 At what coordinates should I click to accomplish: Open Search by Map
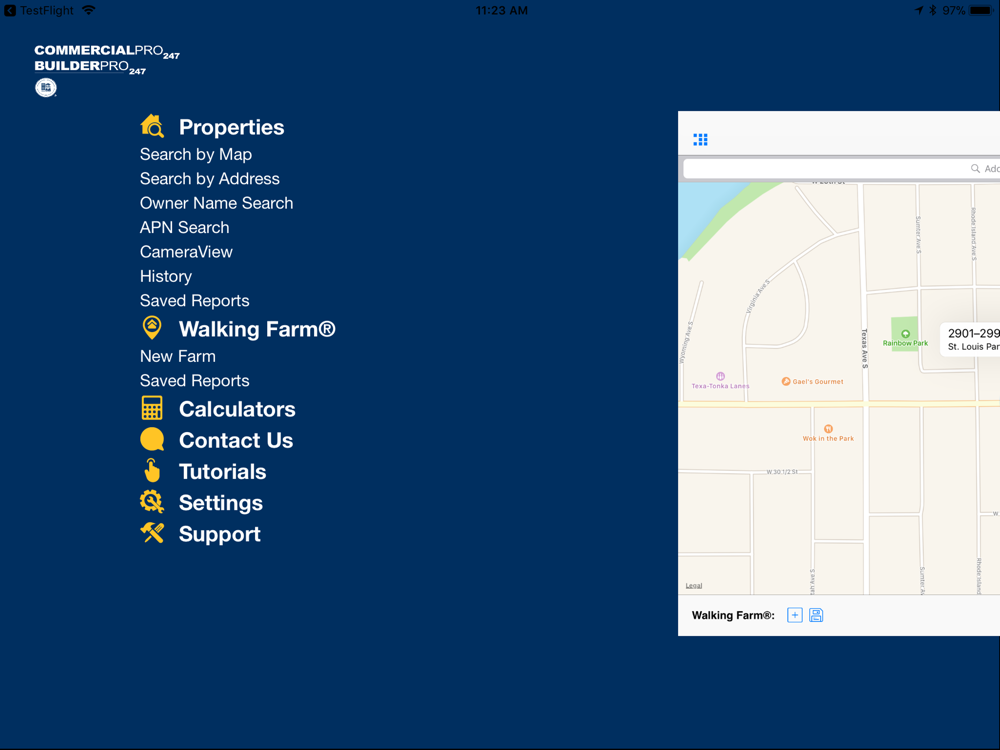point(196,154)
